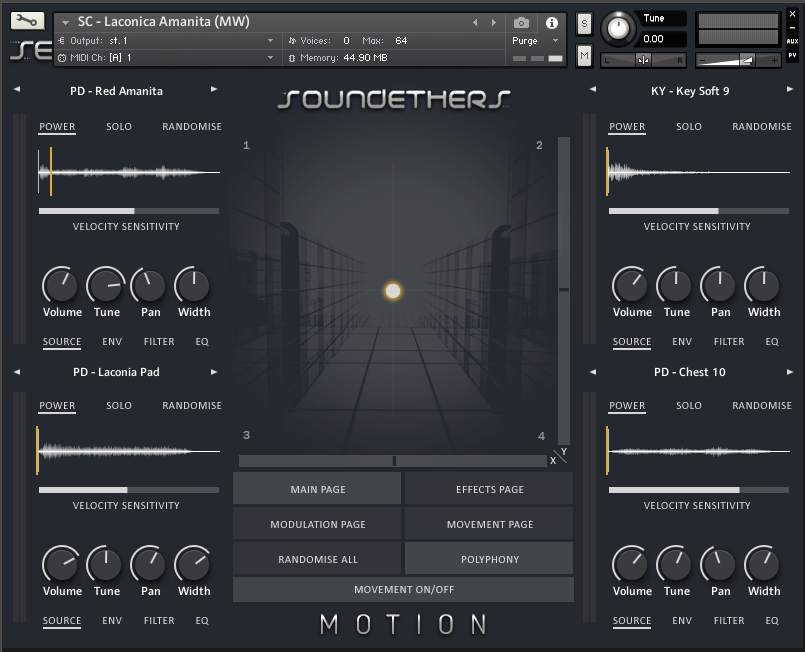Click the horizontal X position slider

(x=393, y=461)
